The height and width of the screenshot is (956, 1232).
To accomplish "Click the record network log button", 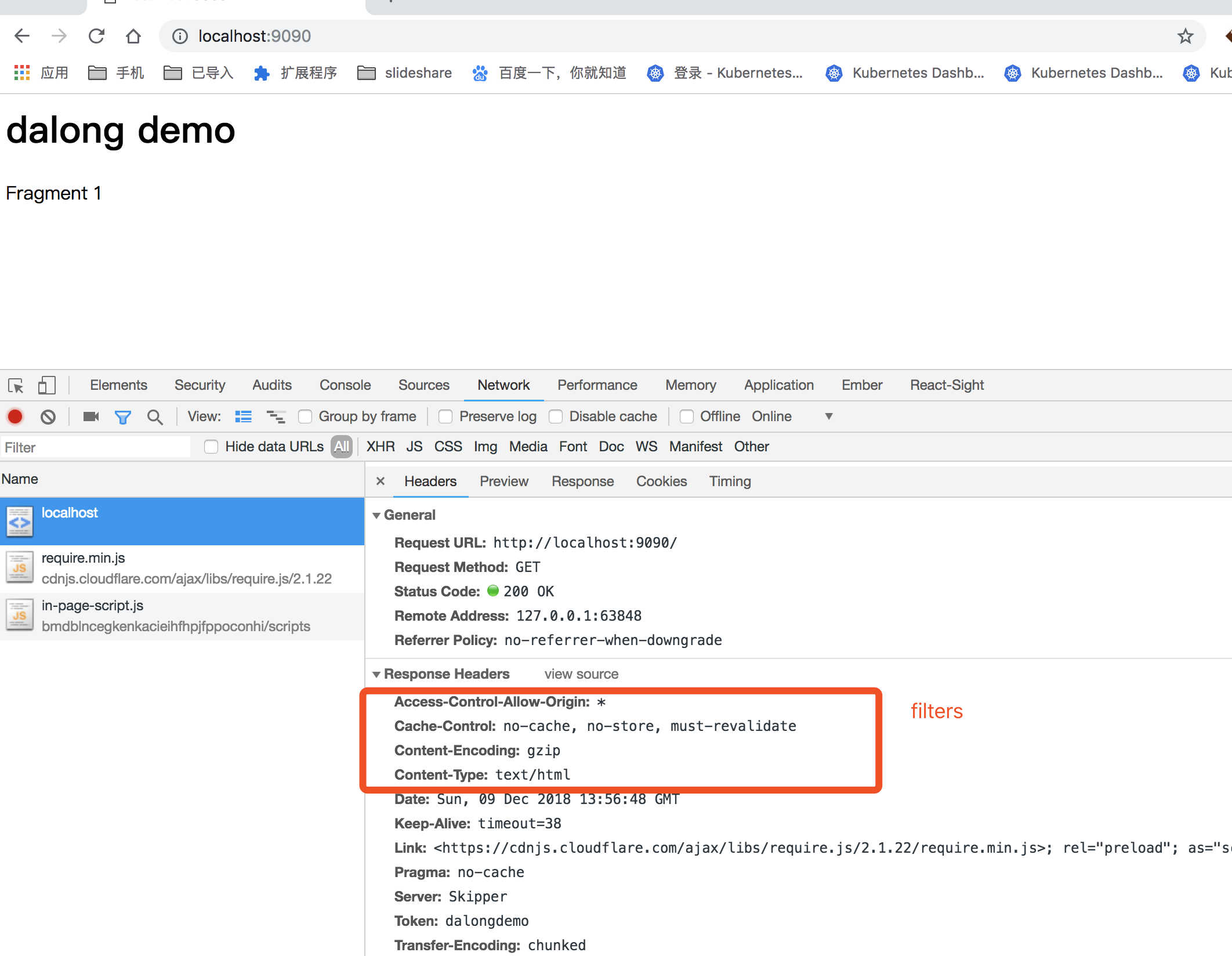I will coord(15,417).
